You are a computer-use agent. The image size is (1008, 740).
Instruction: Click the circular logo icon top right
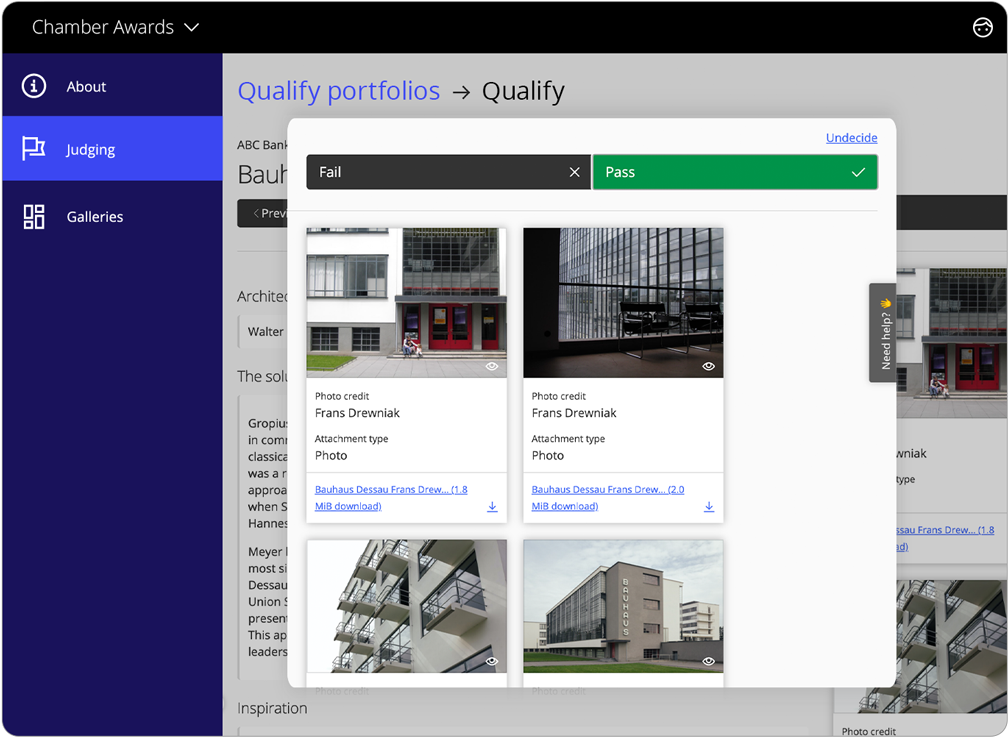pyautogui.click(x=981, y=27)
